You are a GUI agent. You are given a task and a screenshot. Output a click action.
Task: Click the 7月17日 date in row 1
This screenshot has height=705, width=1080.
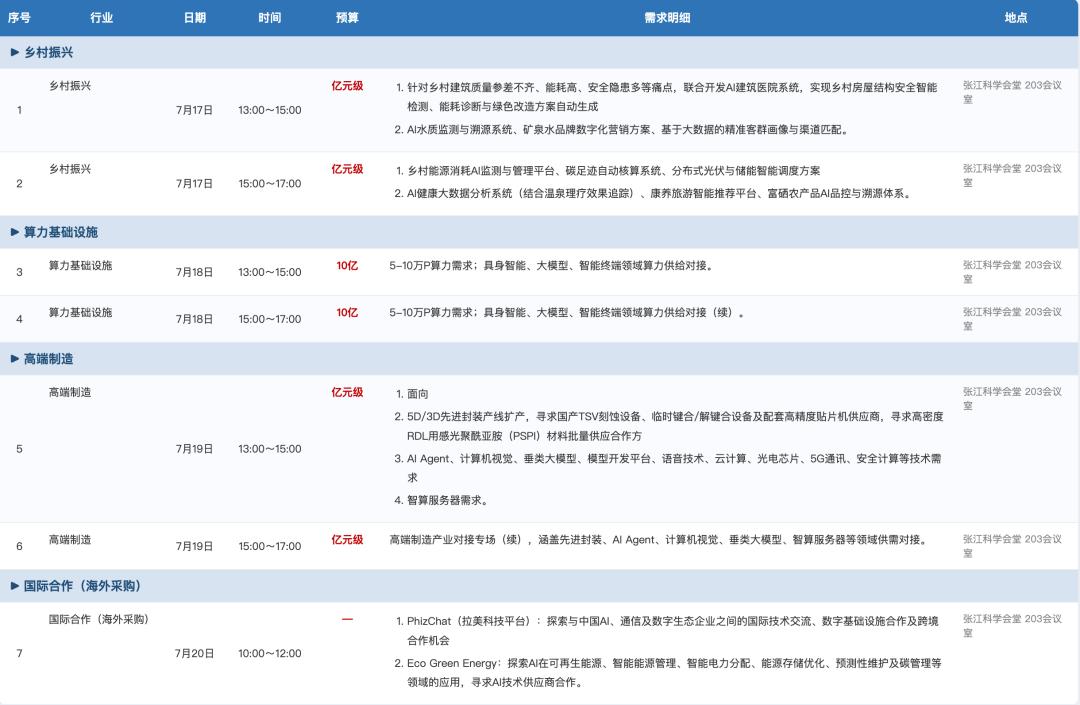coord(194,110)
